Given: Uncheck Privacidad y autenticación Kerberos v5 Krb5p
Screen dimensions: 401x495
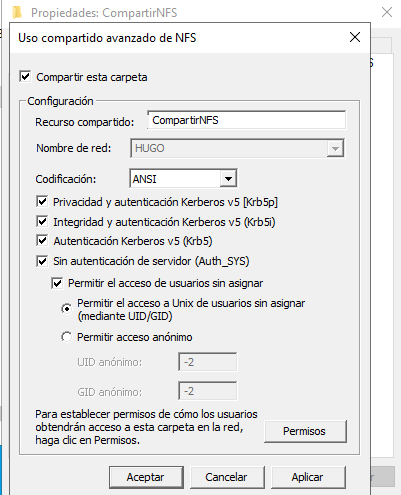Looking at the screenshot, I should click(42, 202).
